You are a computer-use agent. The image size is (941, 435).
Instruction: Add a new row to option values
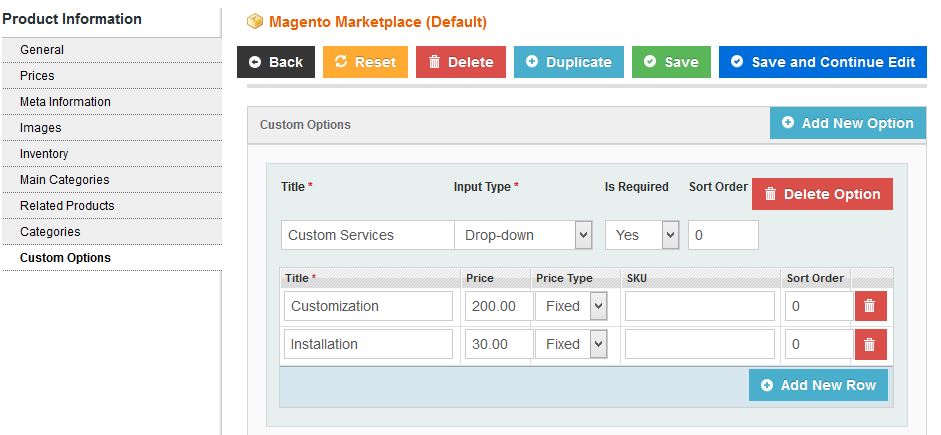[819, 385]
